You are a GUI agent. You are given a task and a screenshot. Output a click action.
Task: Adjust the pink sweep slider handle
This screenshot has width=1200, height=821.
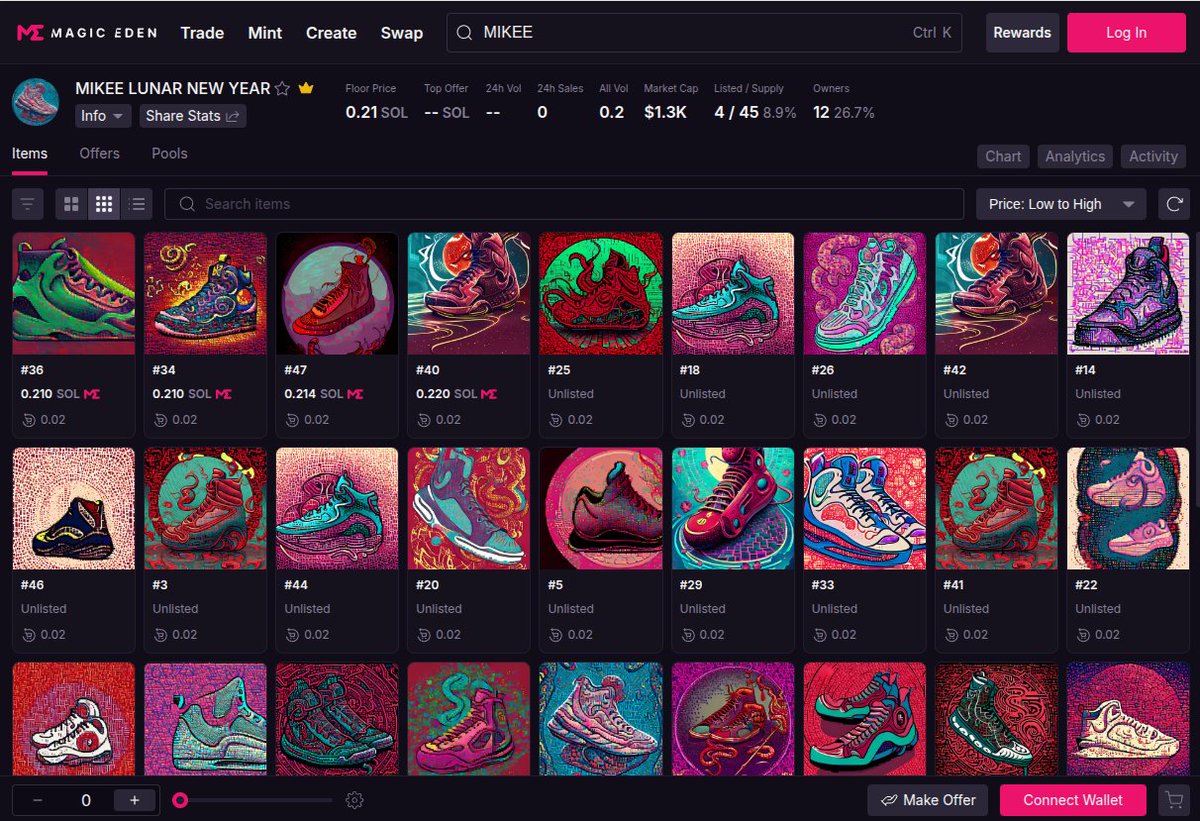(180, 800)
